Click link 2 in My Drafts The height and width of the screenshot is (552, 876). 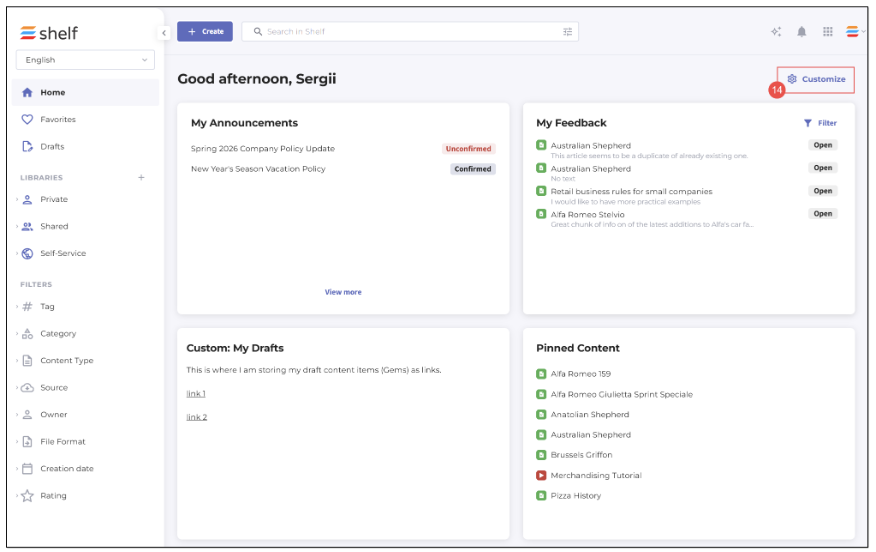coord(197,417)
